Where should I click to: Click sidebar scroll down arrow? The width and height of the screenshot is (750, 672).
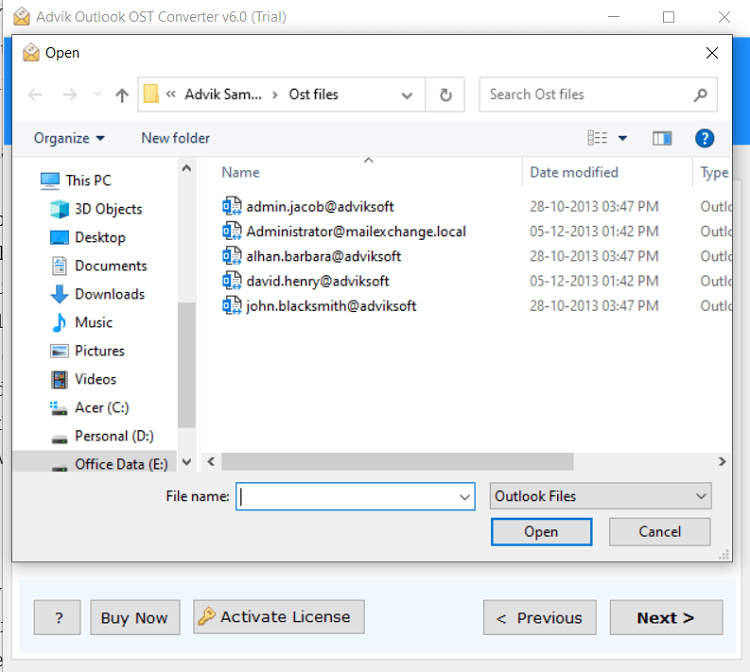(x=187, y=462)
